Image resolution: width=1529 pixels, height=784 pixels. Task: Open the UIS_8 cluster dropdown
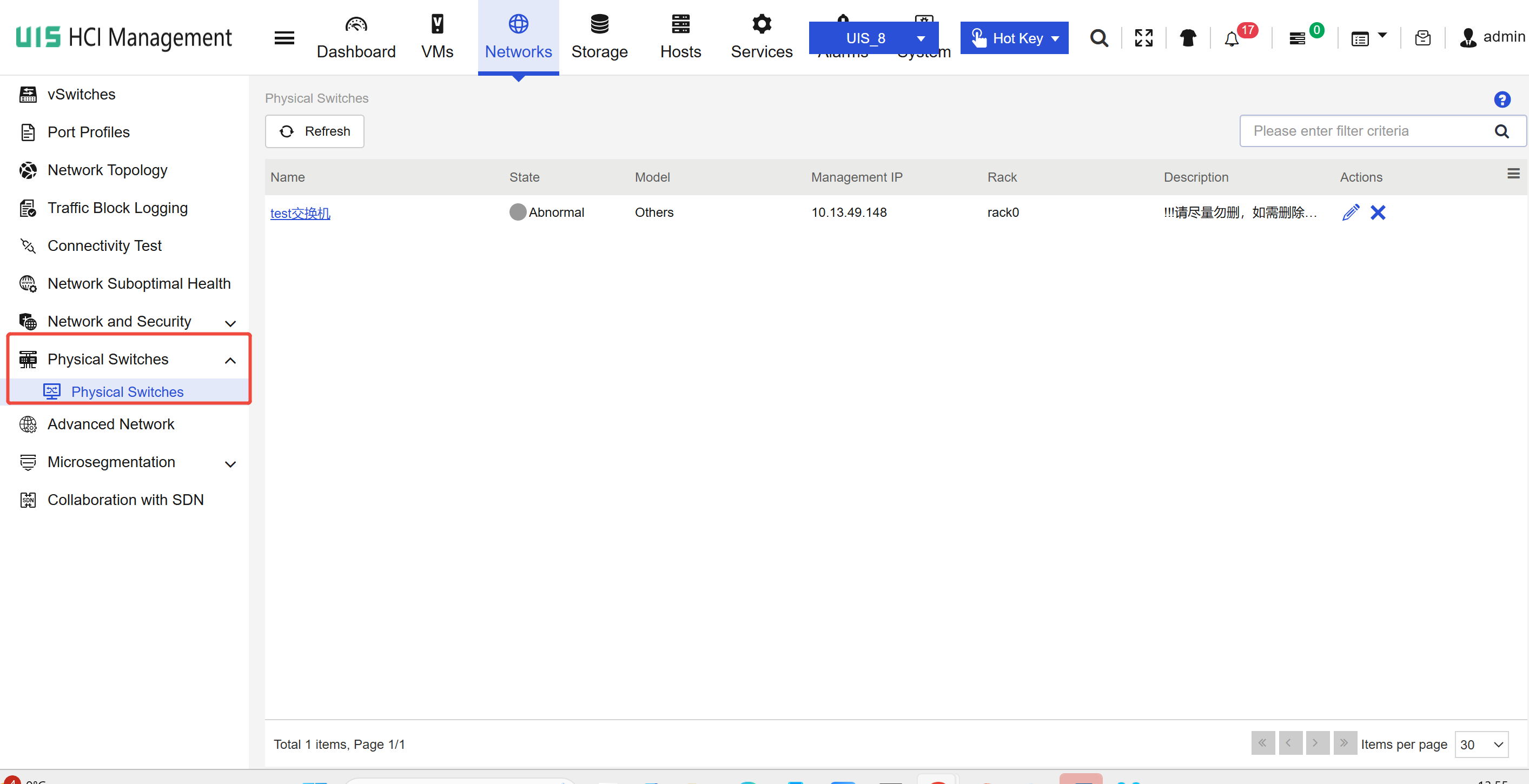pyautogui.click(x=873, y=38)
